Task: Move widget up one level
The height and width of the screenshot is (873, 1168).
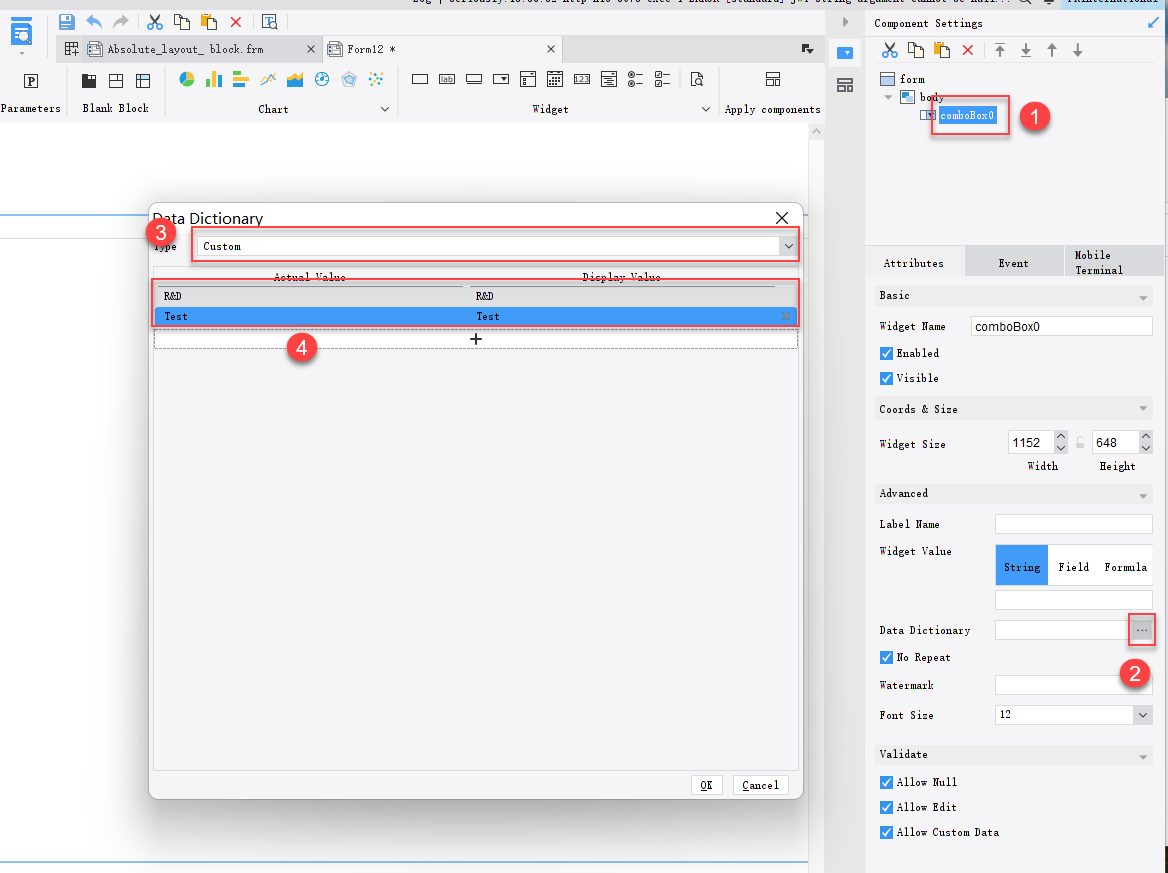Action: 1052,50
